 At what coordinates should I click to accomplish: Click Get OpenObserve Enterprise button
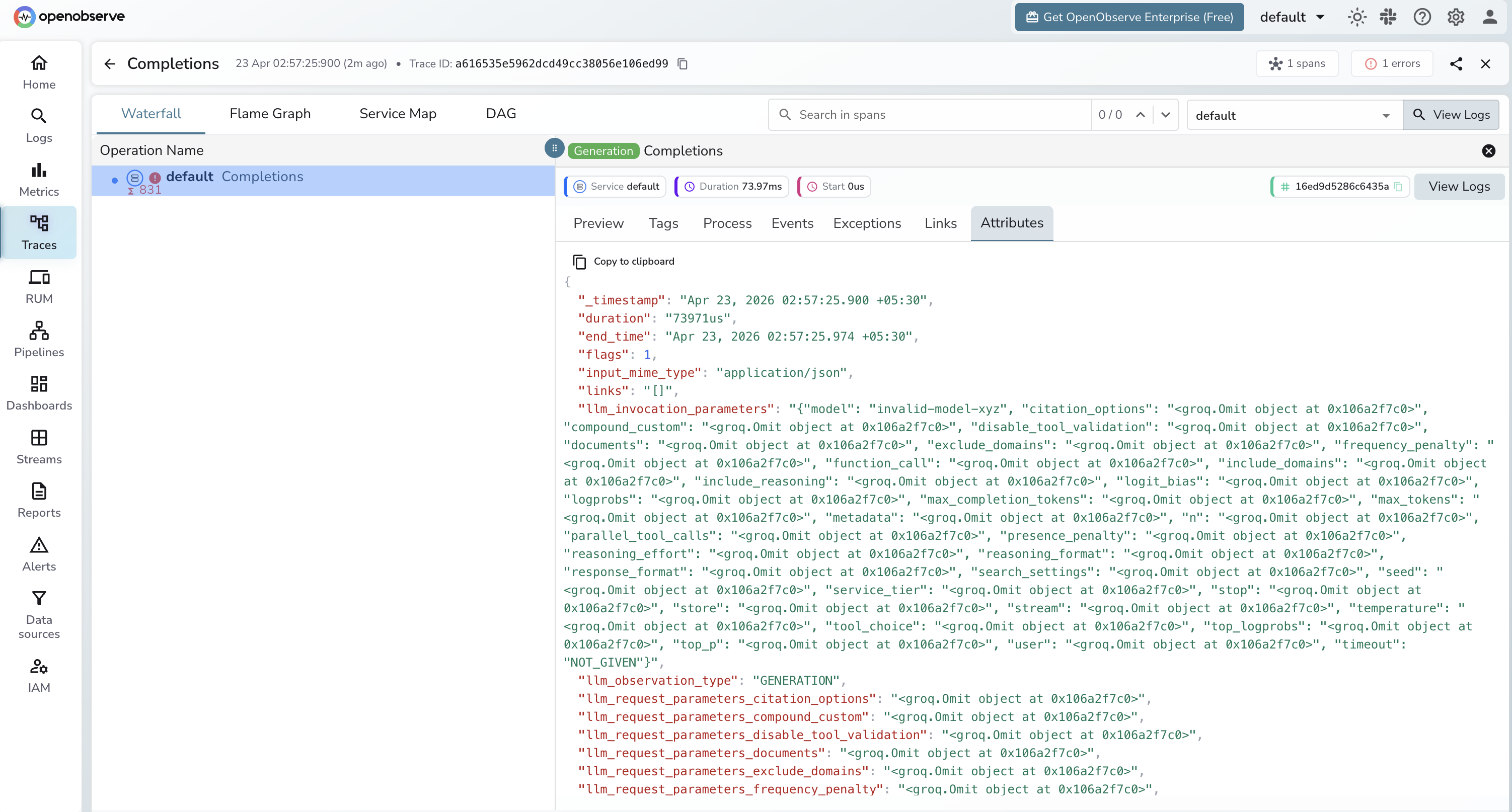coord(1128,17)
